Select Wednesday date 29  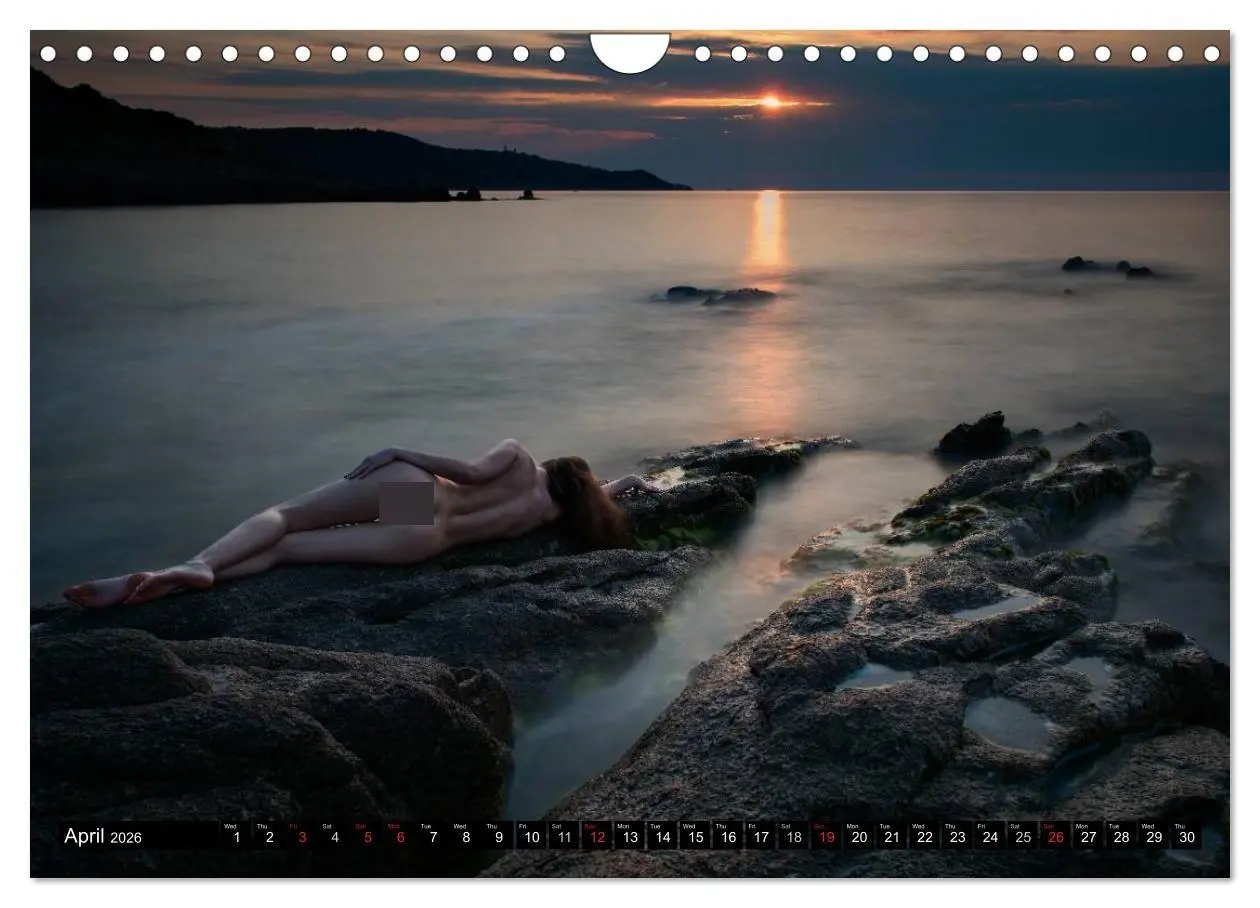pyautogui.click(x=1154, y=836)
